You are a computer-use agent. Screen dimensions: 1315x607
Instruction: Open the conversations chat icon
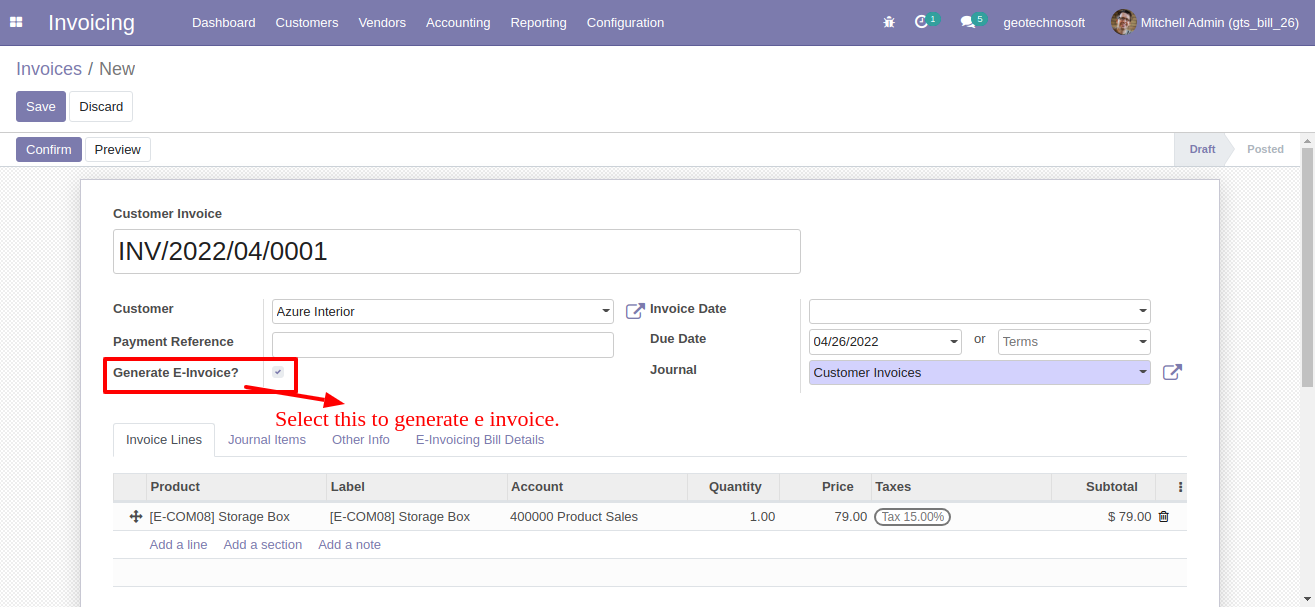(967, 22)
